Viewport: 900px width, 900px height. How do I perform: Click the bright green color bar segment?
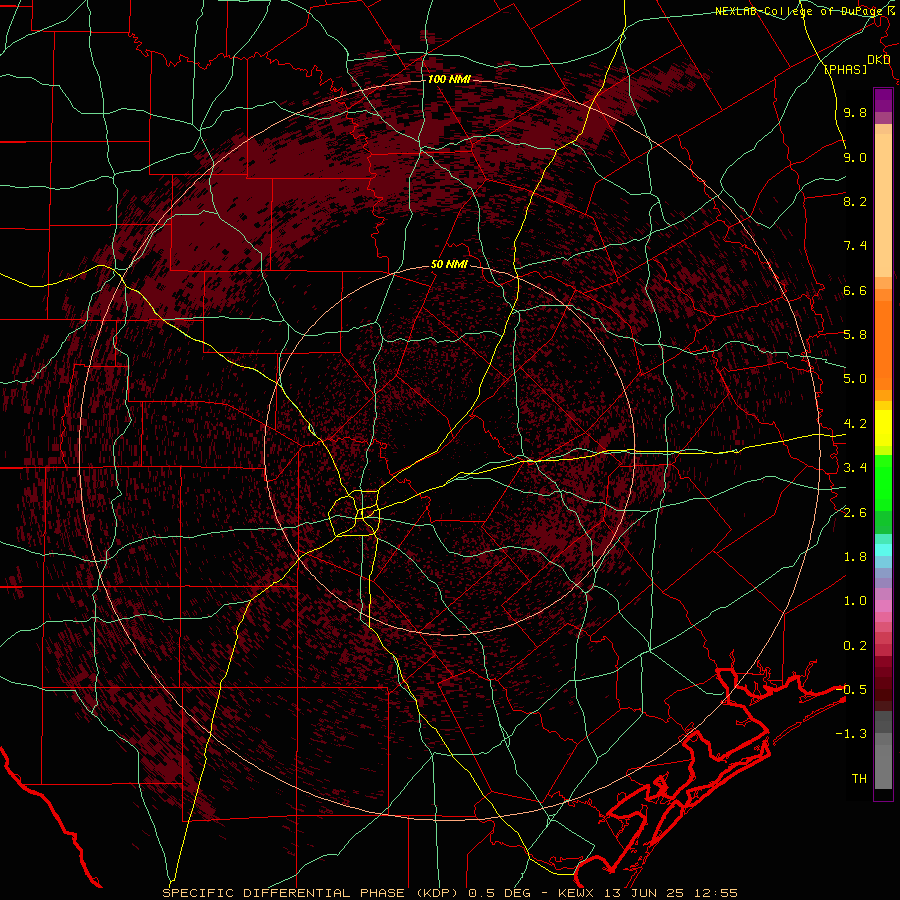[x=883, y=482]
